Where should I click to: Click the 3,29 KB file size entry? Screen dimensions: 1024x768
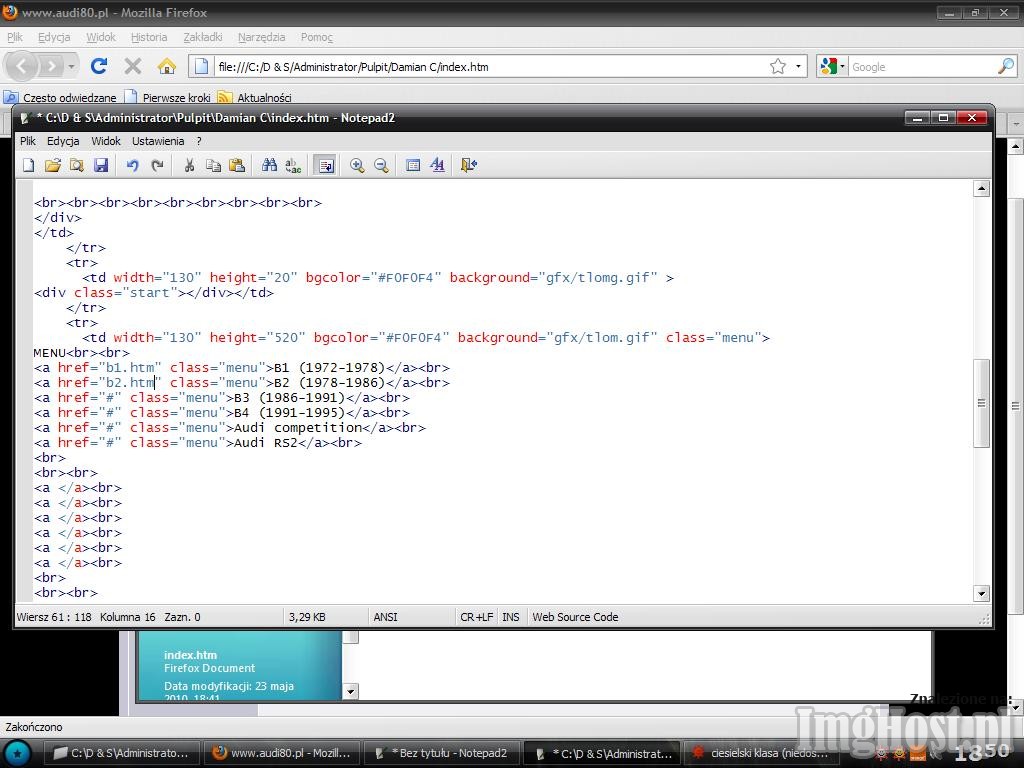coord(307,617)
